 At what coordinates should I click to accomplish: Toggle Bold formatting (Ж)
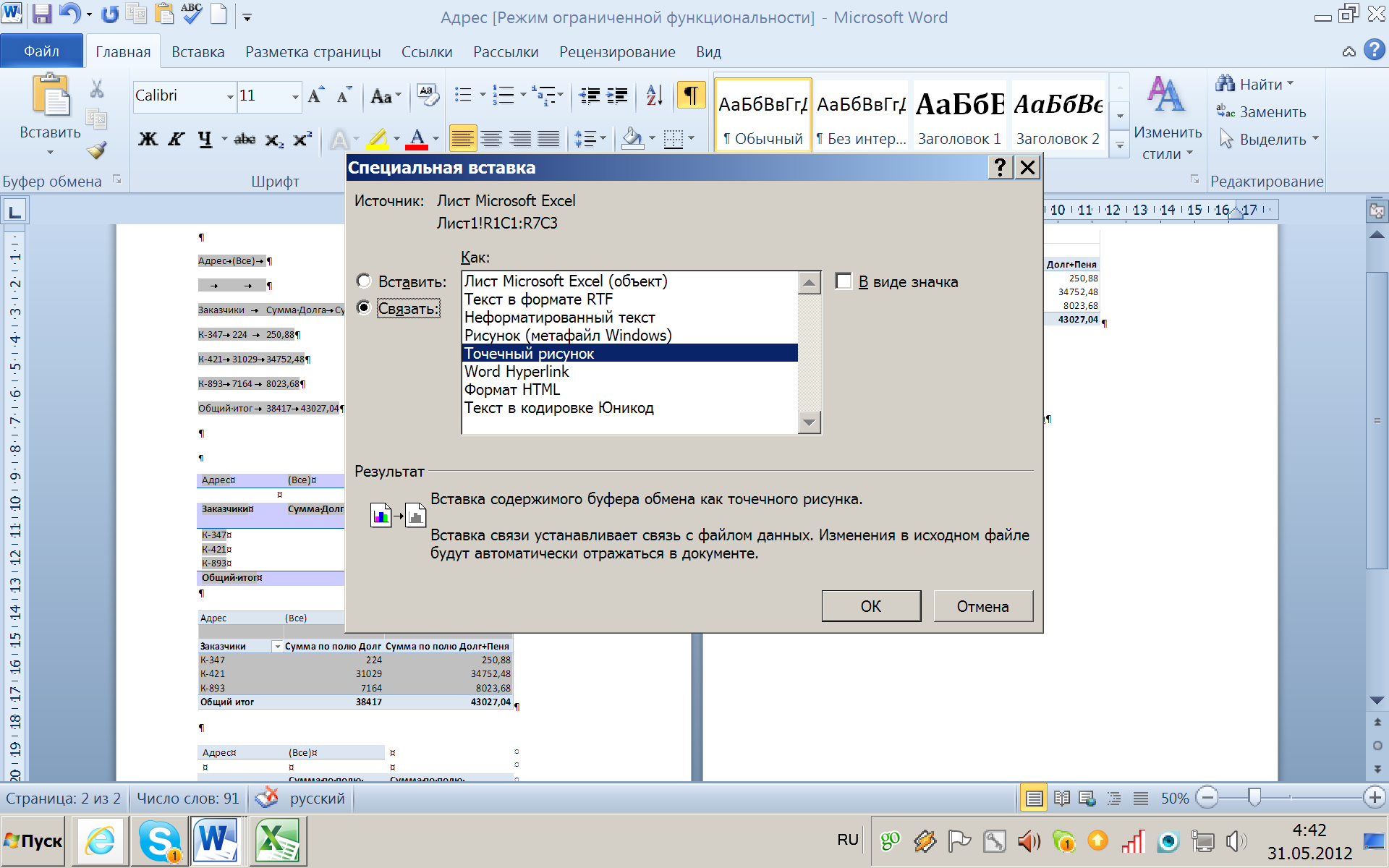pos(148,140)
